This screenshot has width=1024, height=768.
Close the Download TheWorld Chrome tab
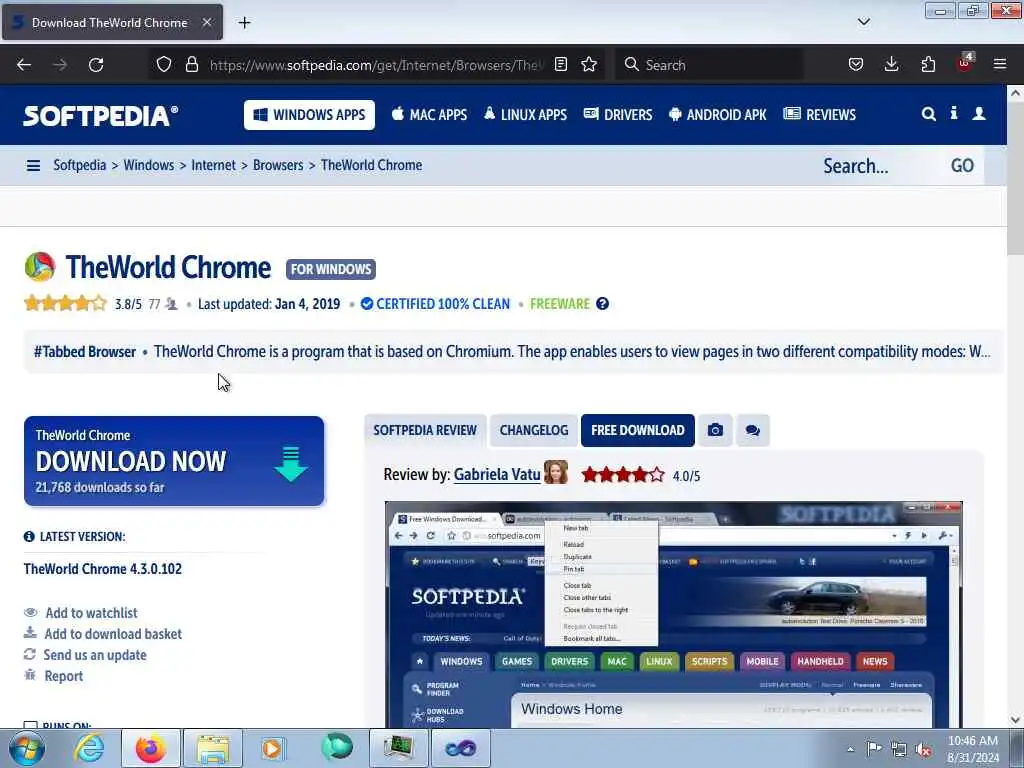[x=206, y=22]
